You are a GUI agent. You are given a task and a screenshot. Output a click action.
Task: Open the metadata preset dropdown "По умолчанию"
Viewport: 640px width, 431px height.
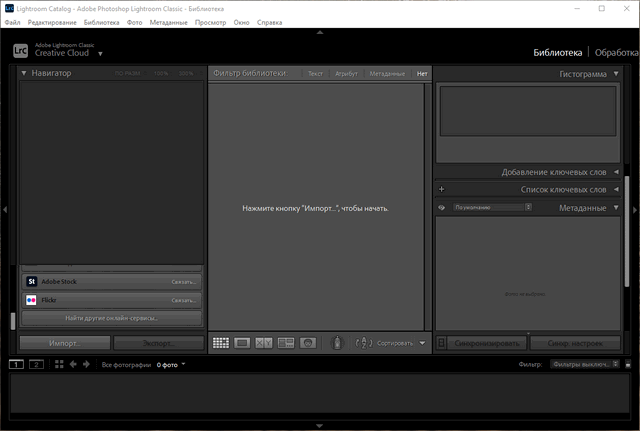pos(492,208)
